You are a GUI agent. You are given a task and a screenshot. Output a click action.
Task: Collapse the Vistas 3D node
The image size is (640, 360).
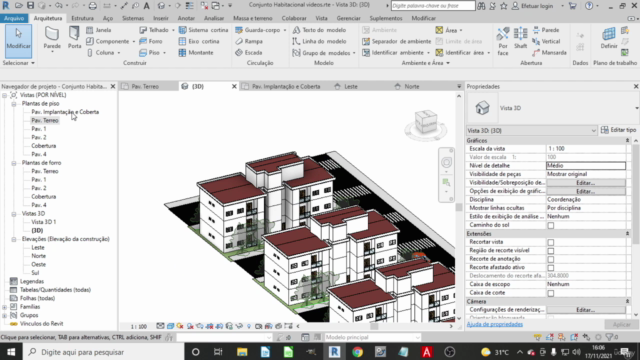pyautogui.click(x=14, y=214)
